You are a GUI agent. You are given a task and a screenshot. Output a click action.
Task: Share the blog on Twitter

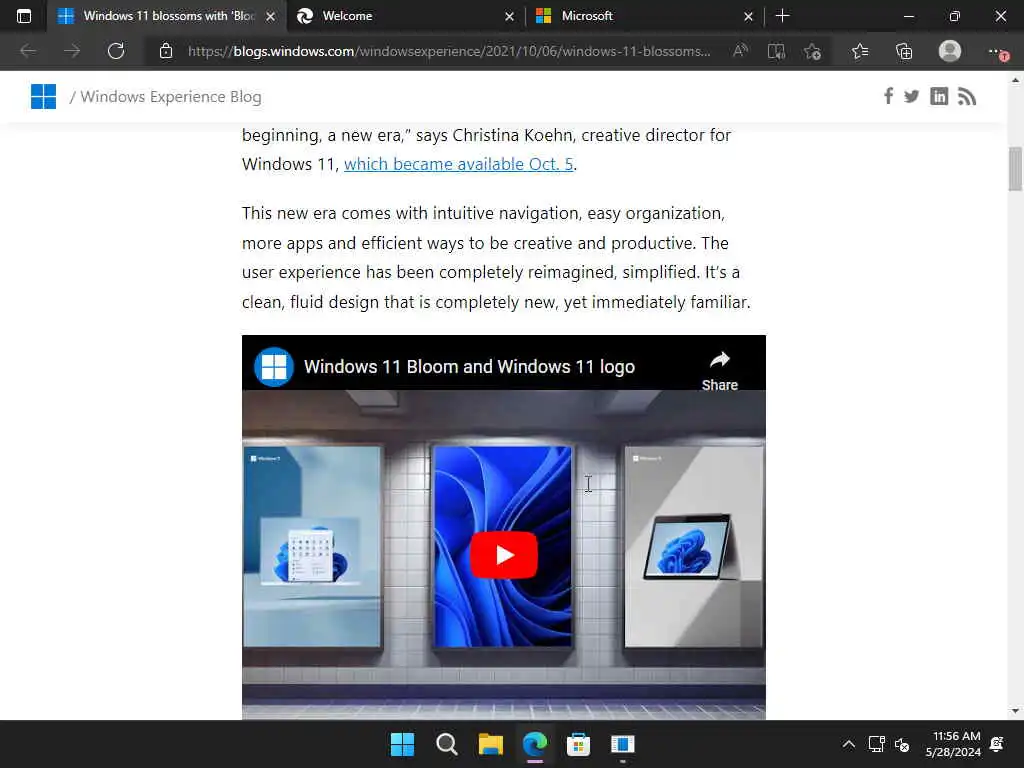pyautogui.click(x=912, y=97)
